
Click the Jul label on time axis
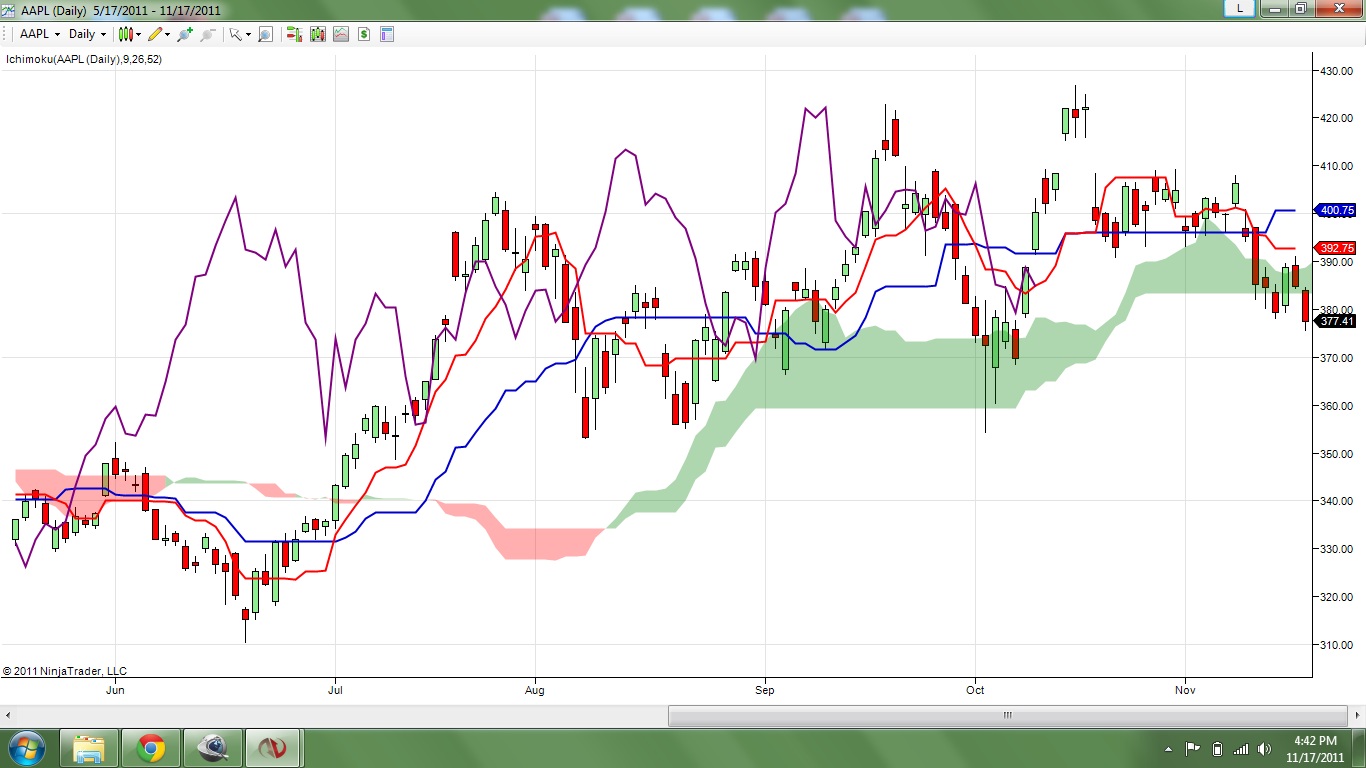(335, 690)
